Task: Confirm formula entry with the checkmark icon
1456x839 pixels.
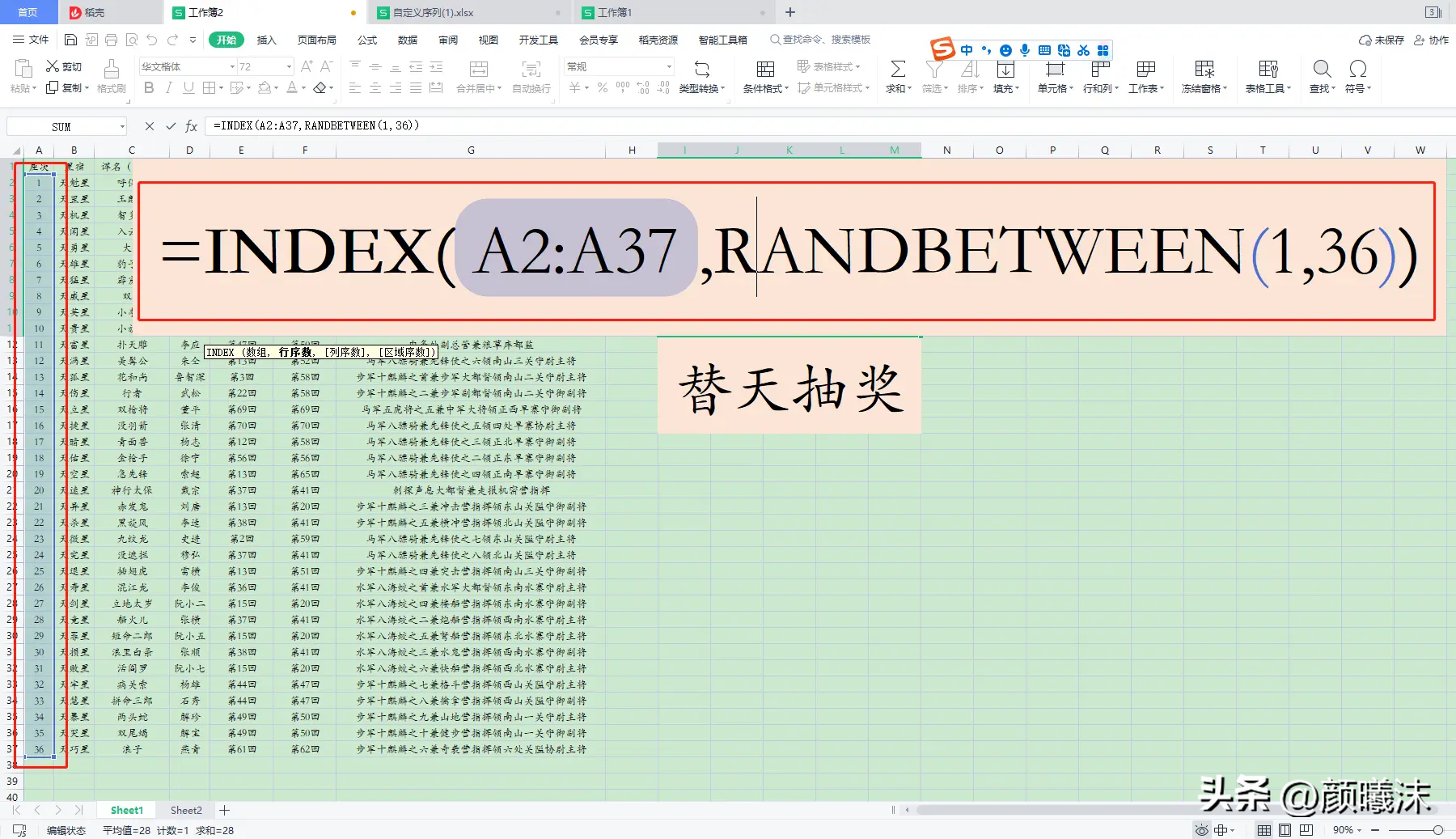Action: point(171,126)
